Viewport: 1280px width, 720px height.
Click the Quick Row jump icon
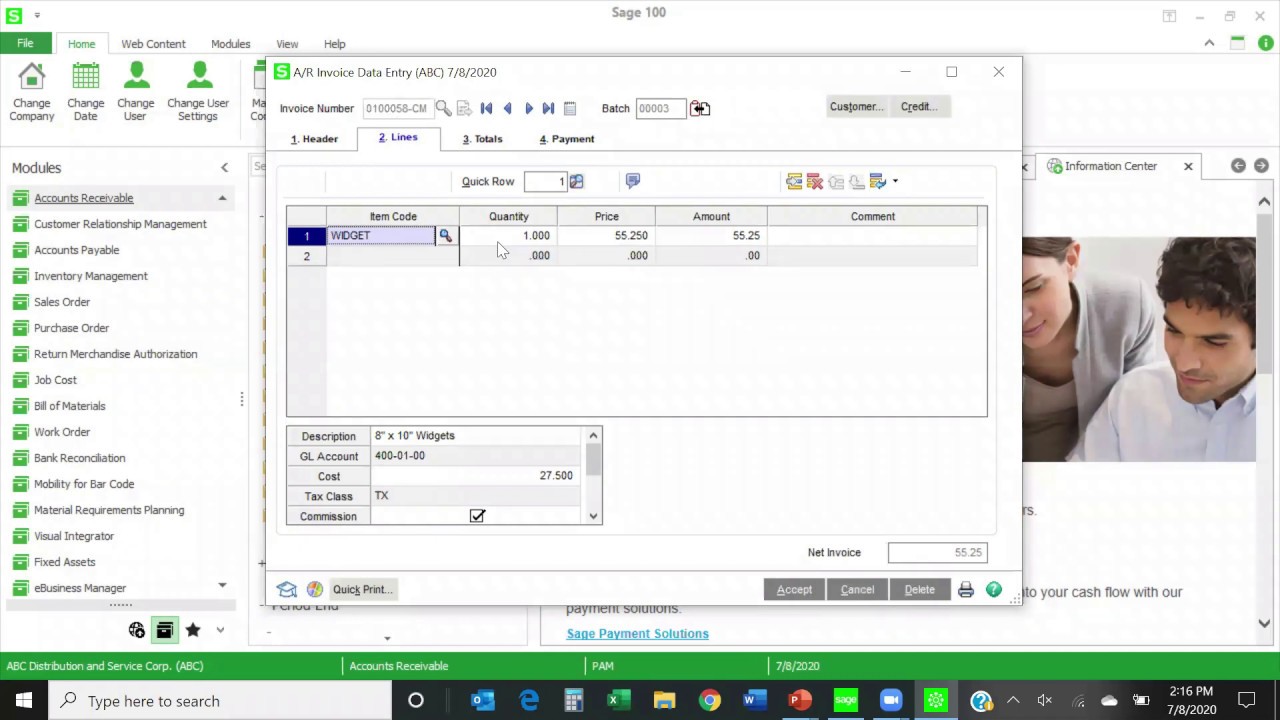(576, 181)
